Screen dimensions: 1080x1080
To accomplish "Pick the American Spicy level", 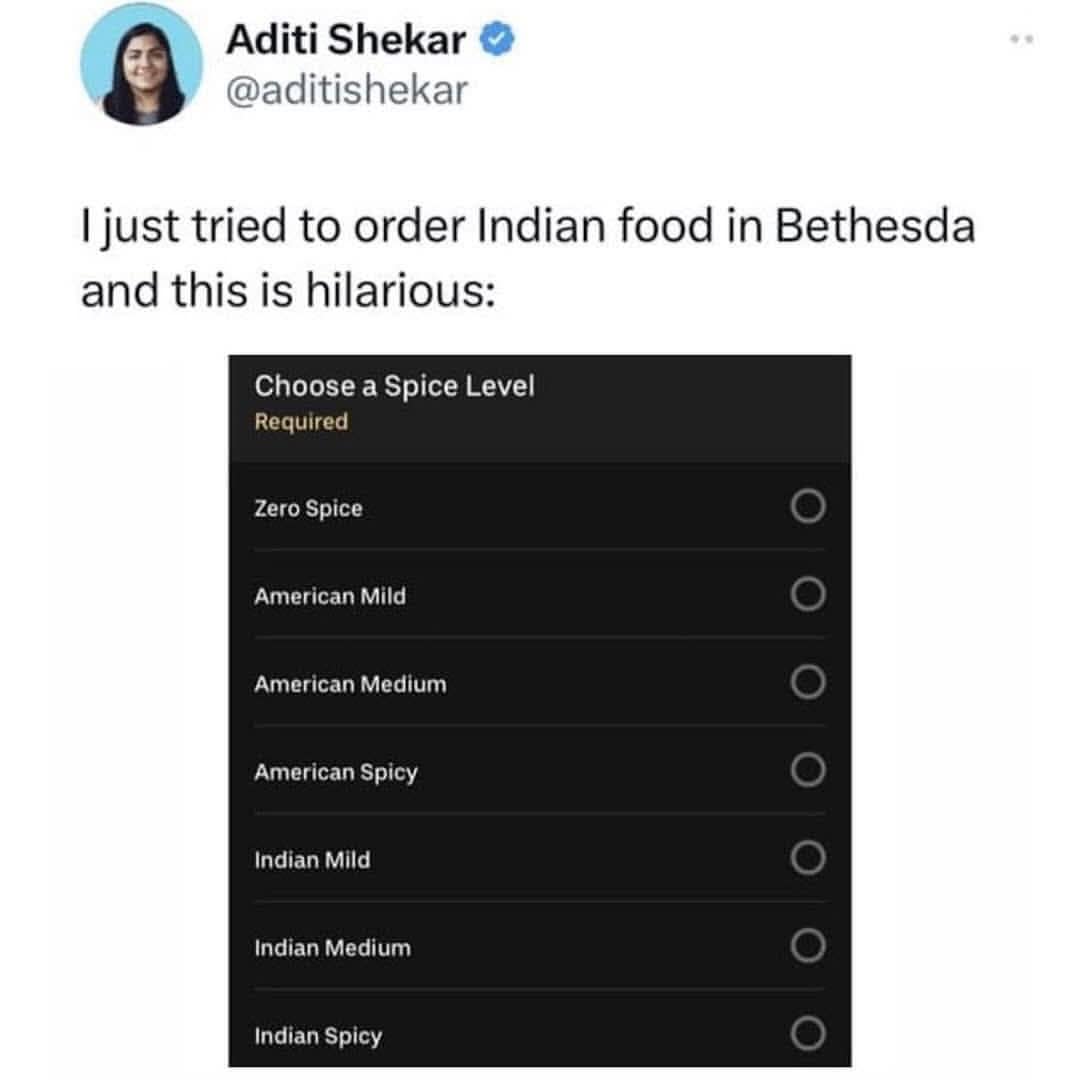I will (x=806, y=771).
